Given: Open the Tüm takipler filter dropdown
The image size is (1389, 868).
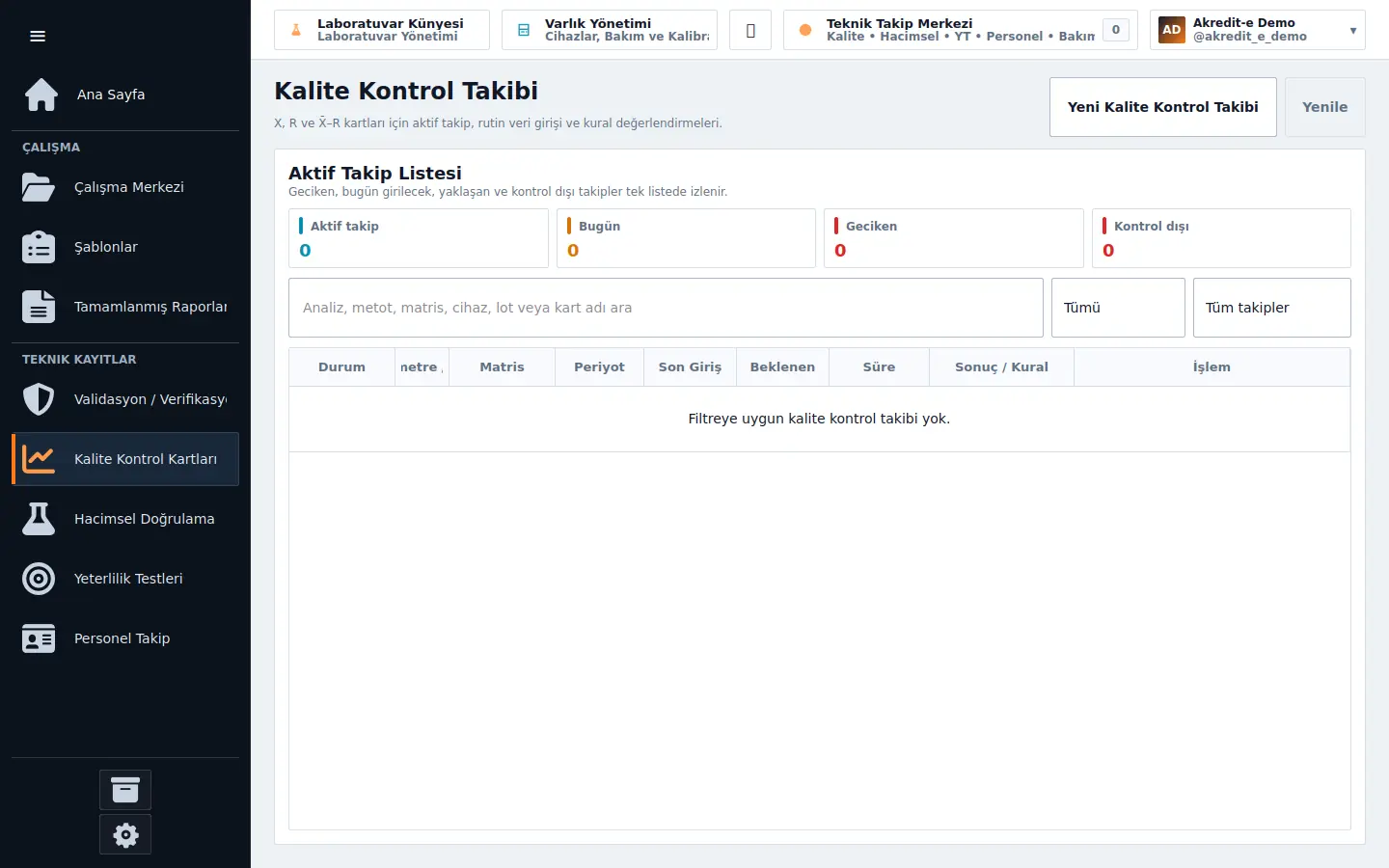Looking at the screenshot, I should [1272, 308].
